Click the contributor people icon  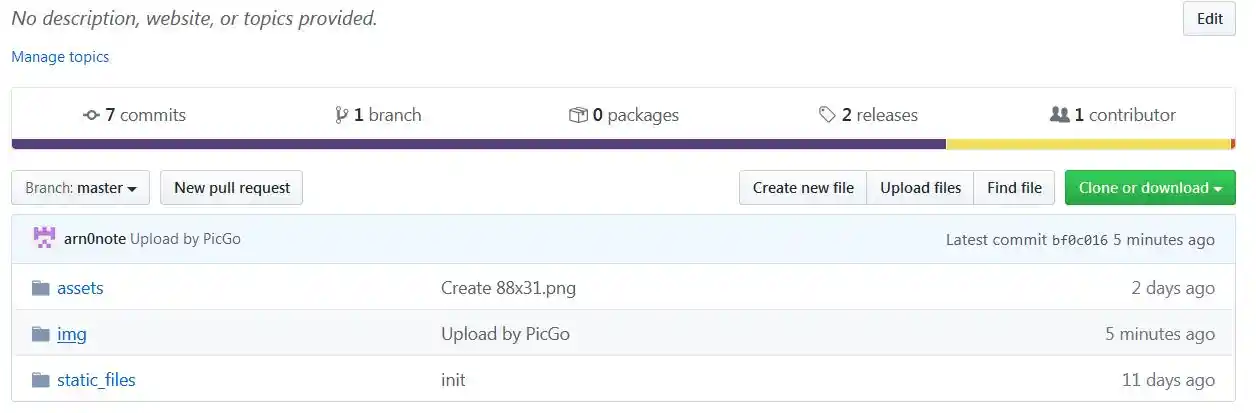[1060, 115]
